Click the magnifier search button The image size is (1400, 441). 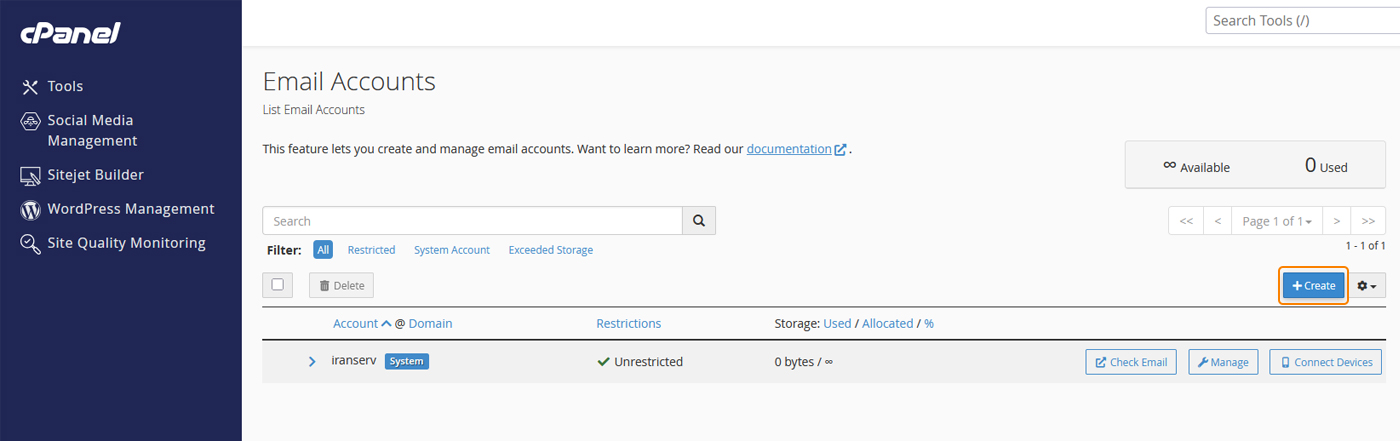pos(699,221)
